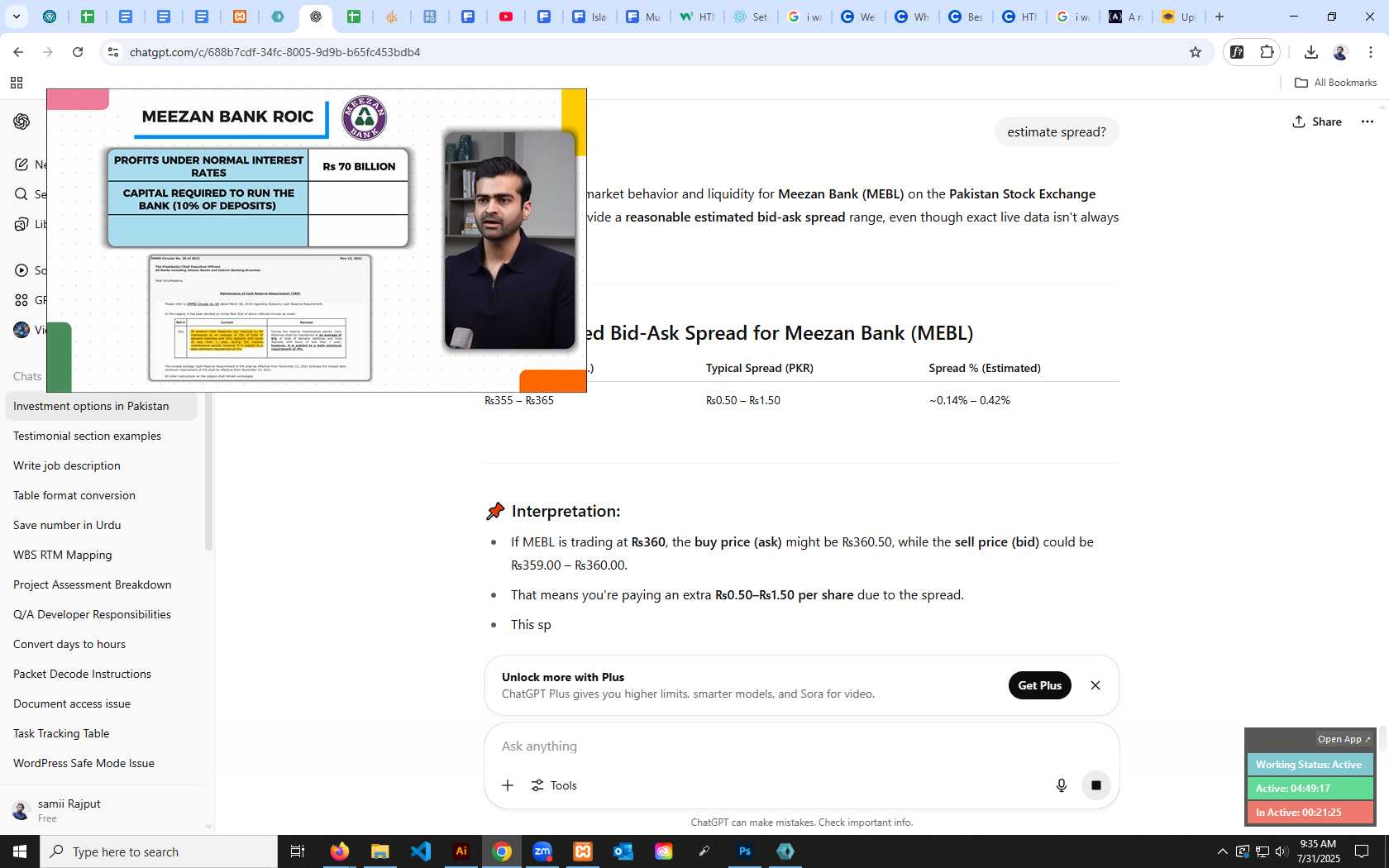Click the Open App button in tracker widget

click(x=1344, y=739)
